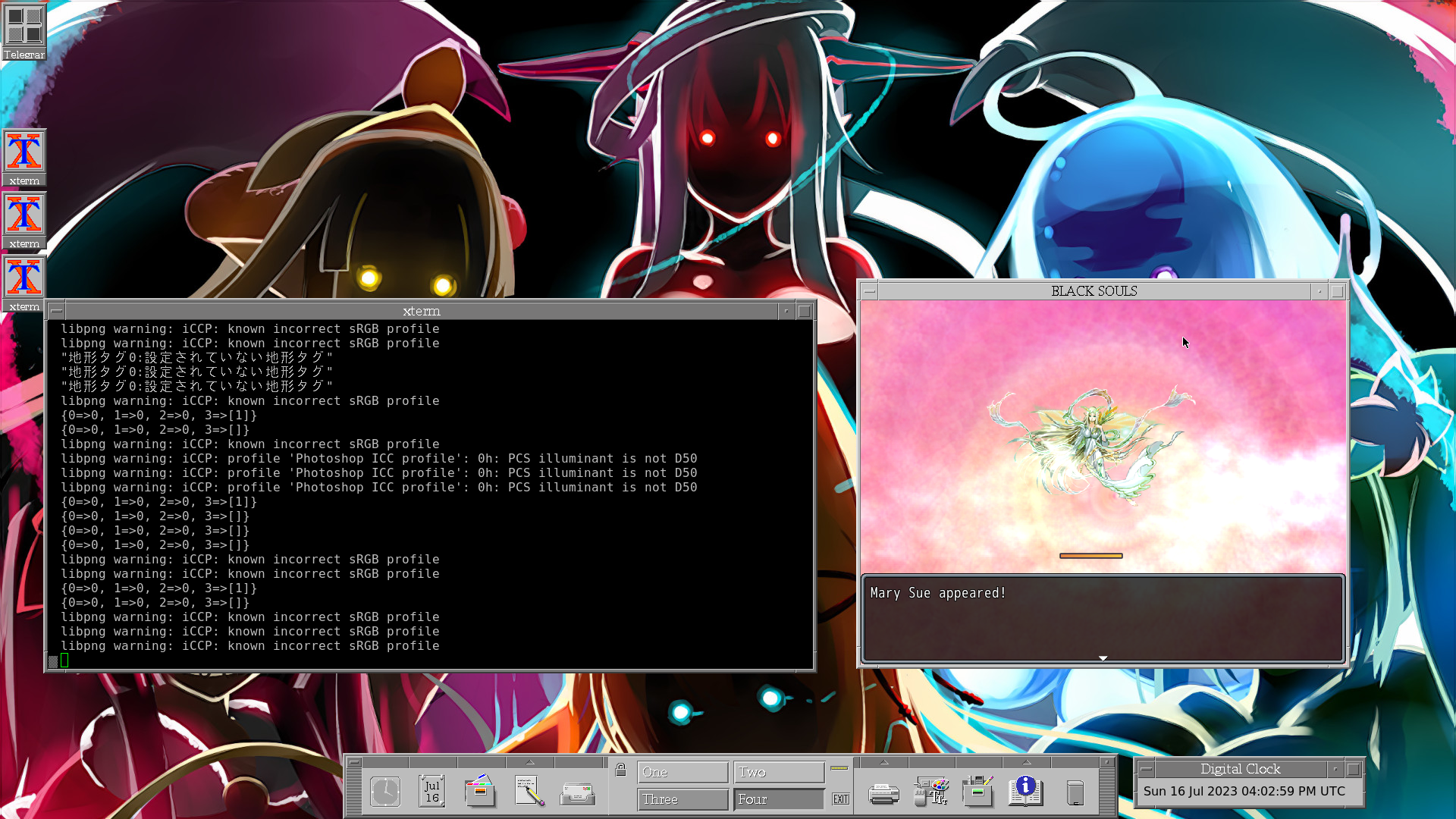
Task: Launch the Text Editor pencil icon
Action: pyautogui.click(x=529, y=792)
